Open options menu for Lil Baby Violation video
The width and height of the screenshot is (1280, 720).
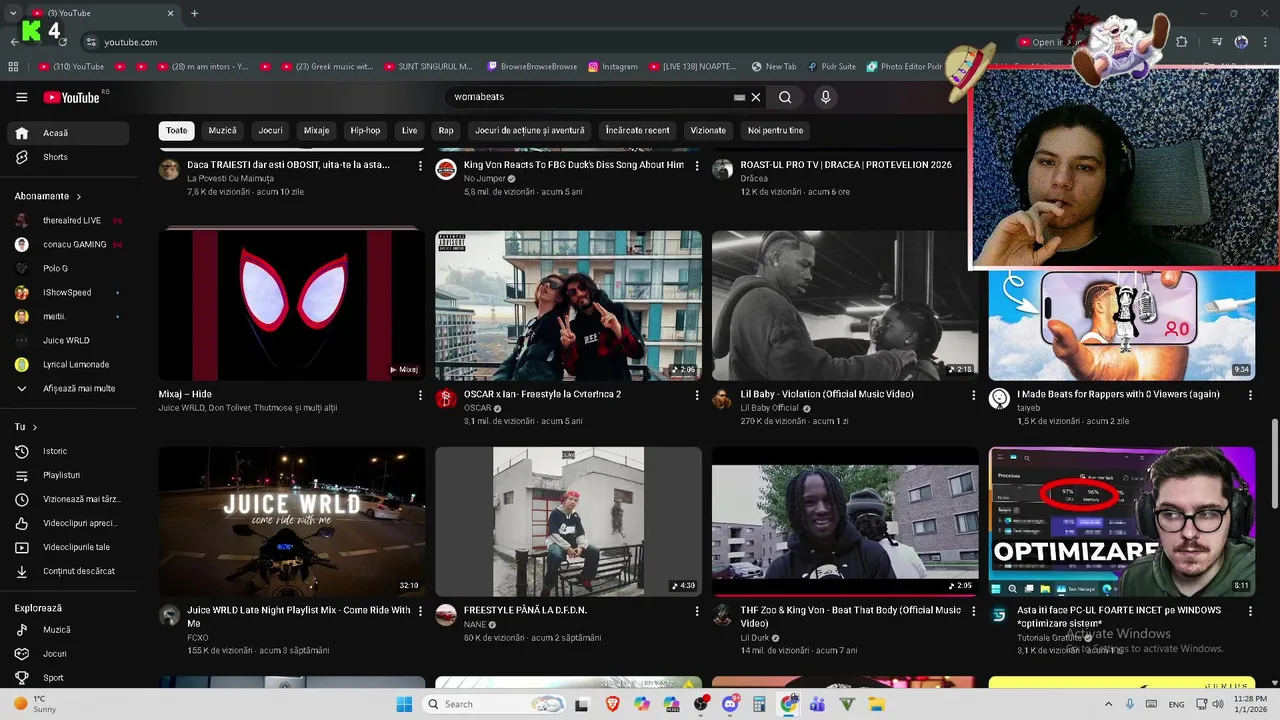coord(974,395)
